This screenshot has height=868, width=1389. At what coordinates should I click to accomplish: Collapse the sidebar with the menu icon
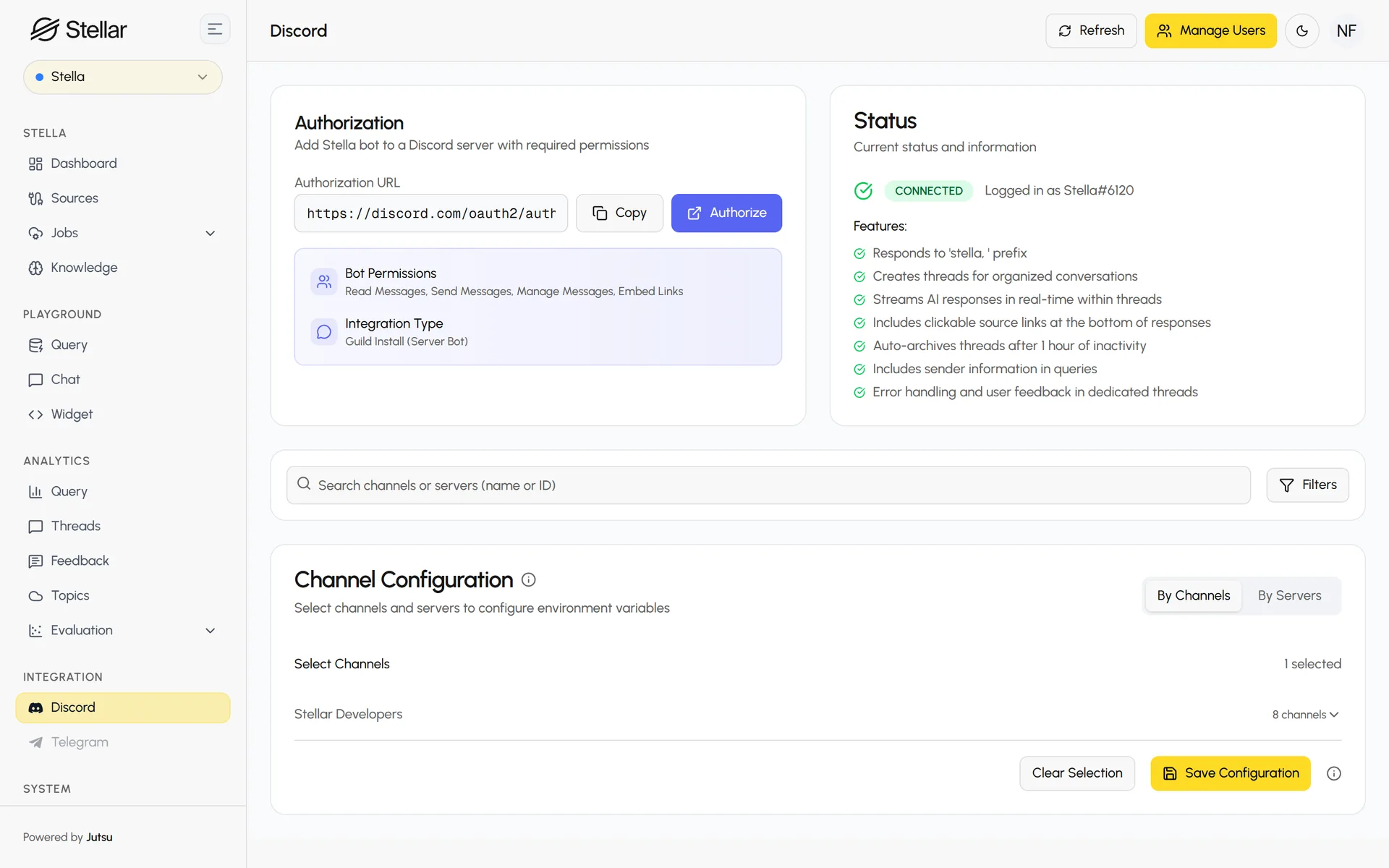point(215,30)
